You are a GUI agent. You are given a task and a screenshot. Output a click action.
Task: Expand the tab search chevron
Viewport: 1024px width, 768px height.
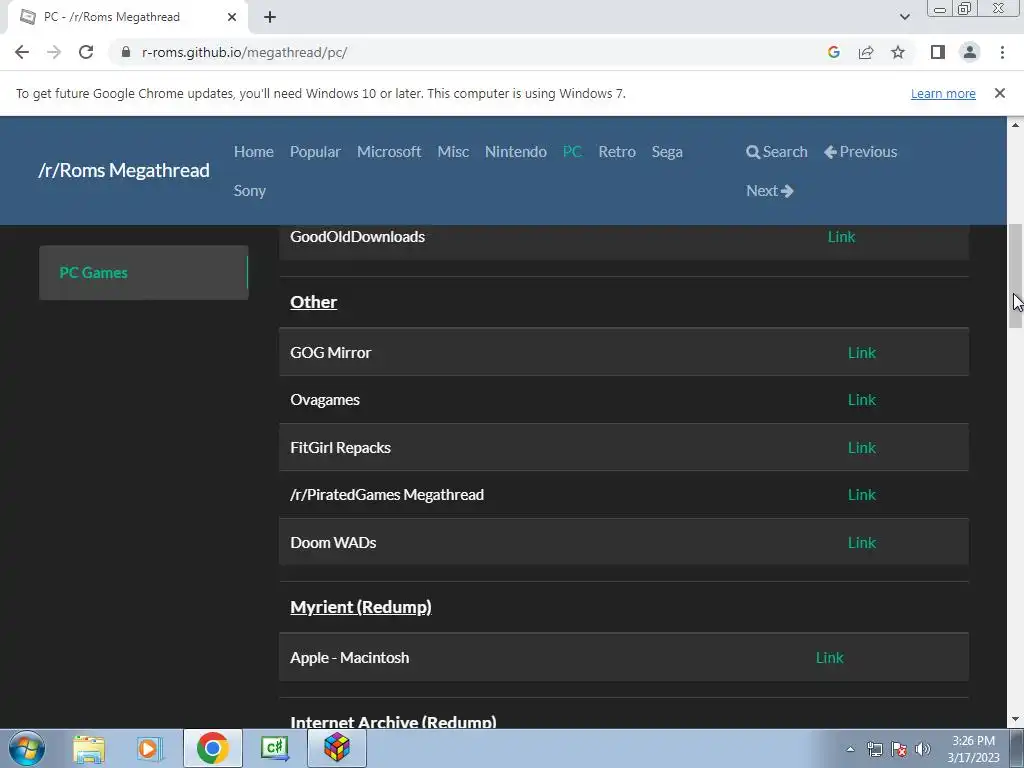(904, 17)
